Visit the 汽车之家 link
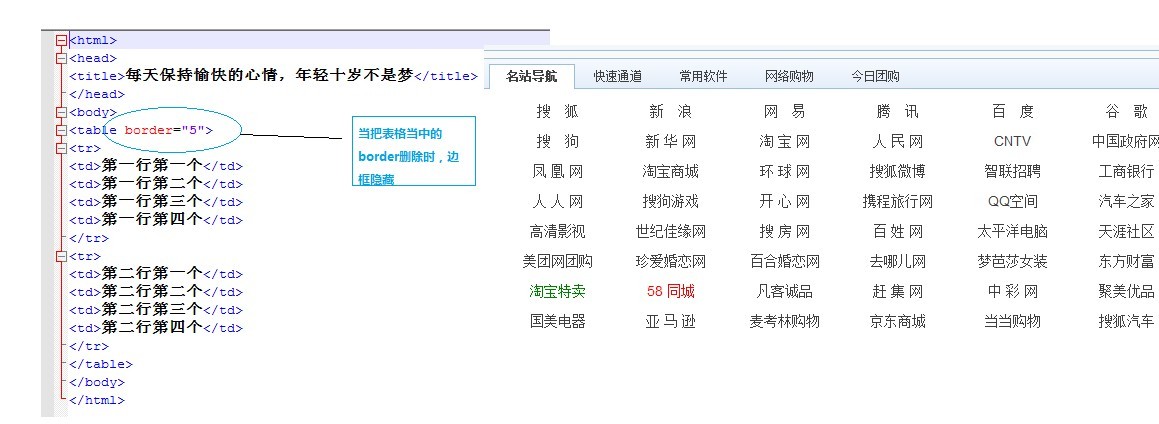The image size is (1159, 424). pyautogui.click(x=1126, y=201)
